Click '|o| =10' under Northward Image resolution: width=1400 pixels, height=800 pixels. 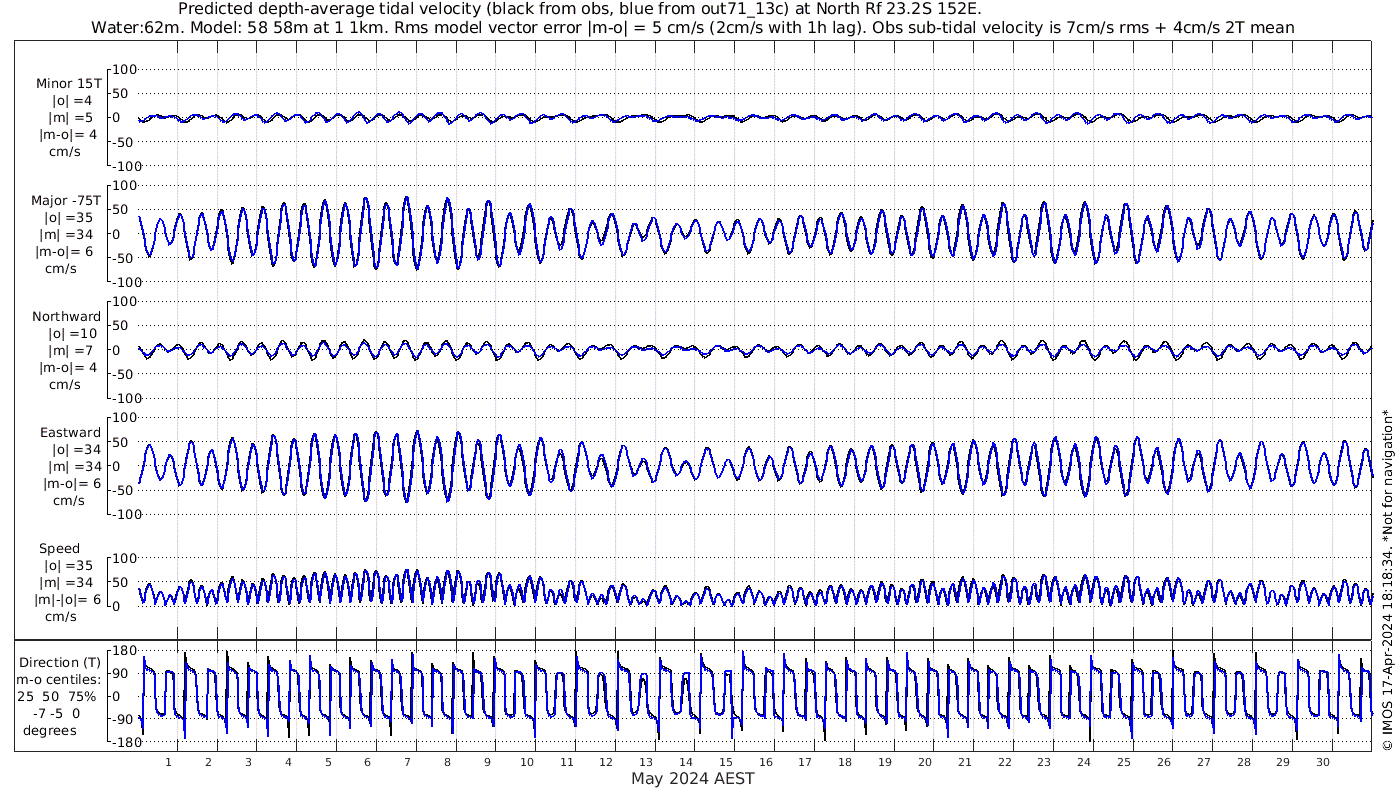(x=72, y=333)
